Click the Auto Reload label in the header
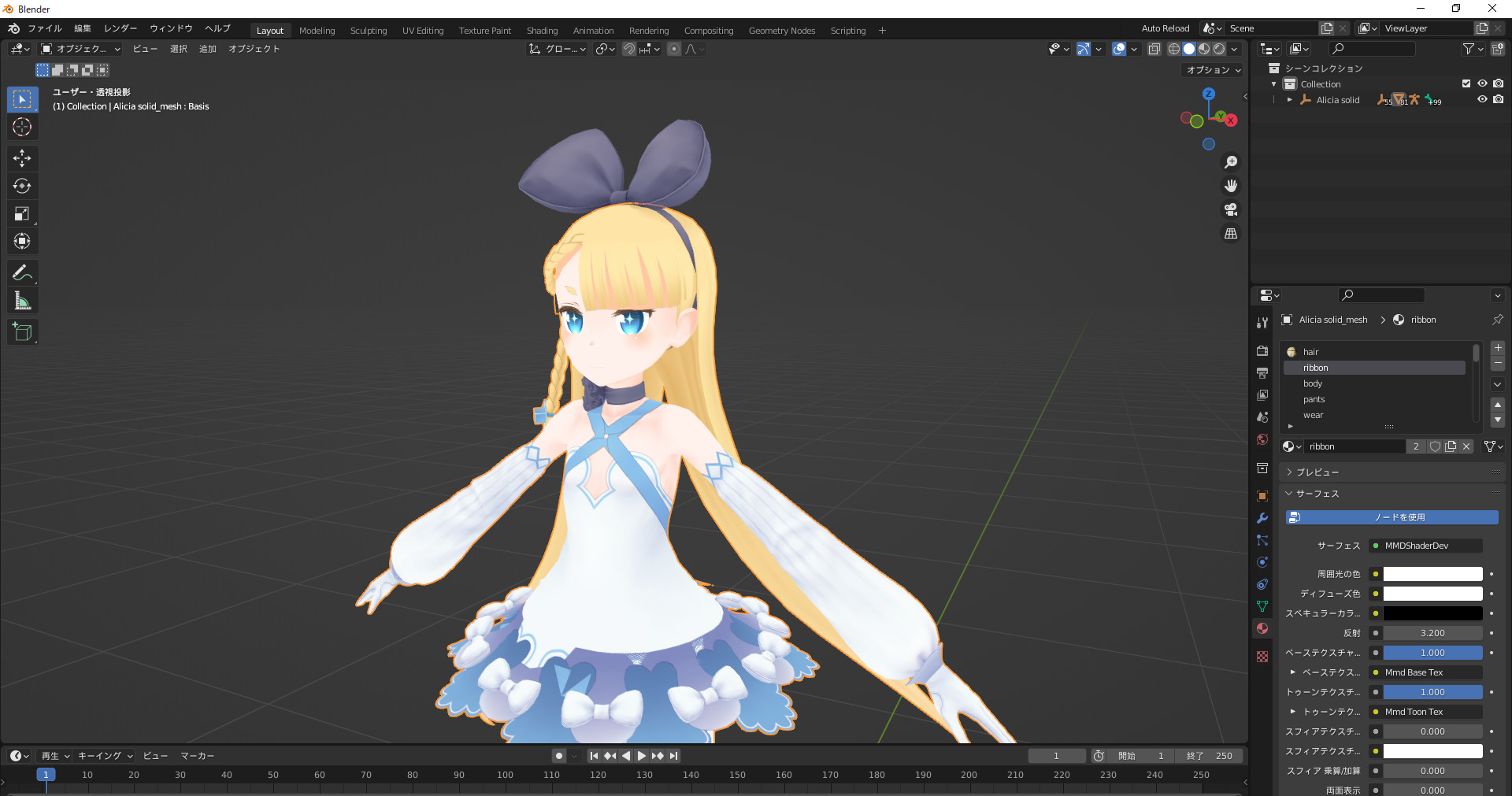1512x796 pixels. click(1165, 28)
